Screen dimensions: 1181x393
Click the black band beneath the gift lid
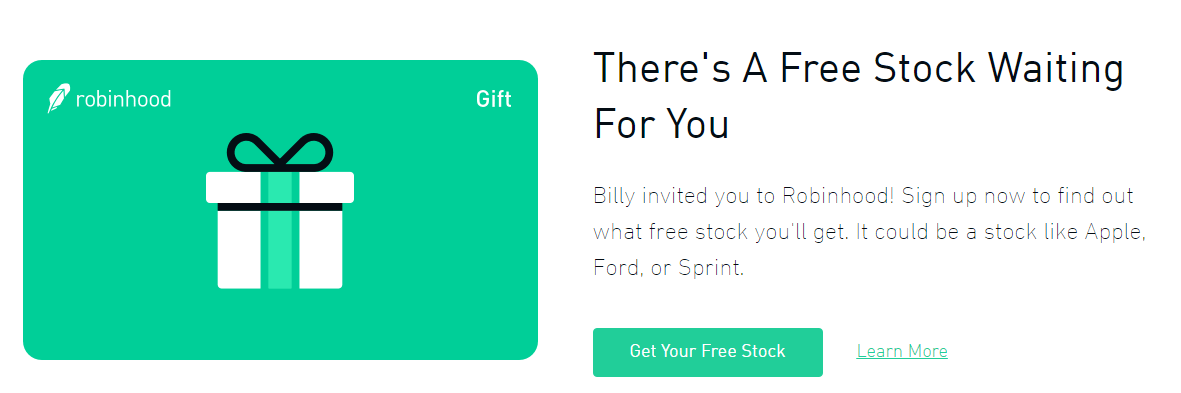click(x=280, y=206)
